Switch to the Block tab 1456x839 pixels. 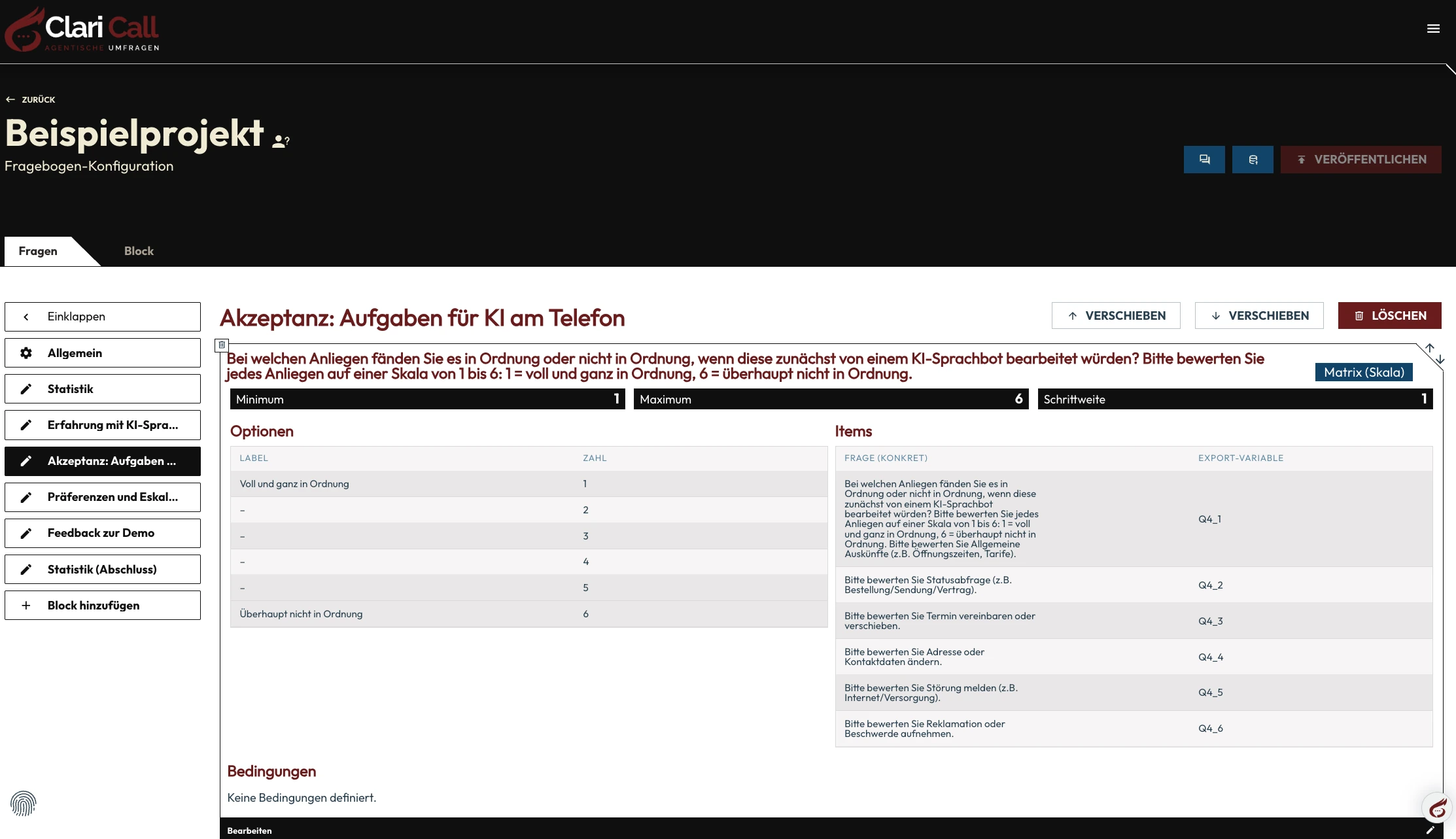pyautogui.click(x=138, y=250)
